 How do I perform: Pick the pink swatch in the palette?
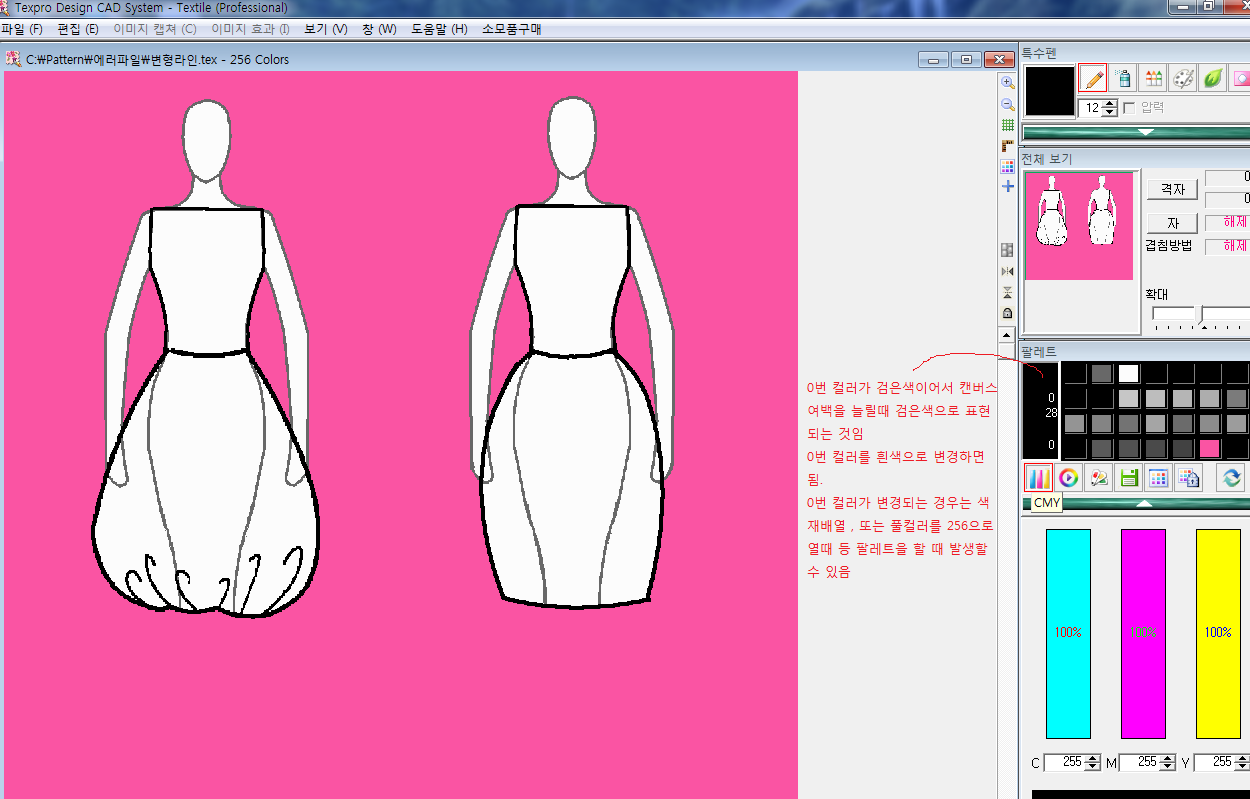1209,448
